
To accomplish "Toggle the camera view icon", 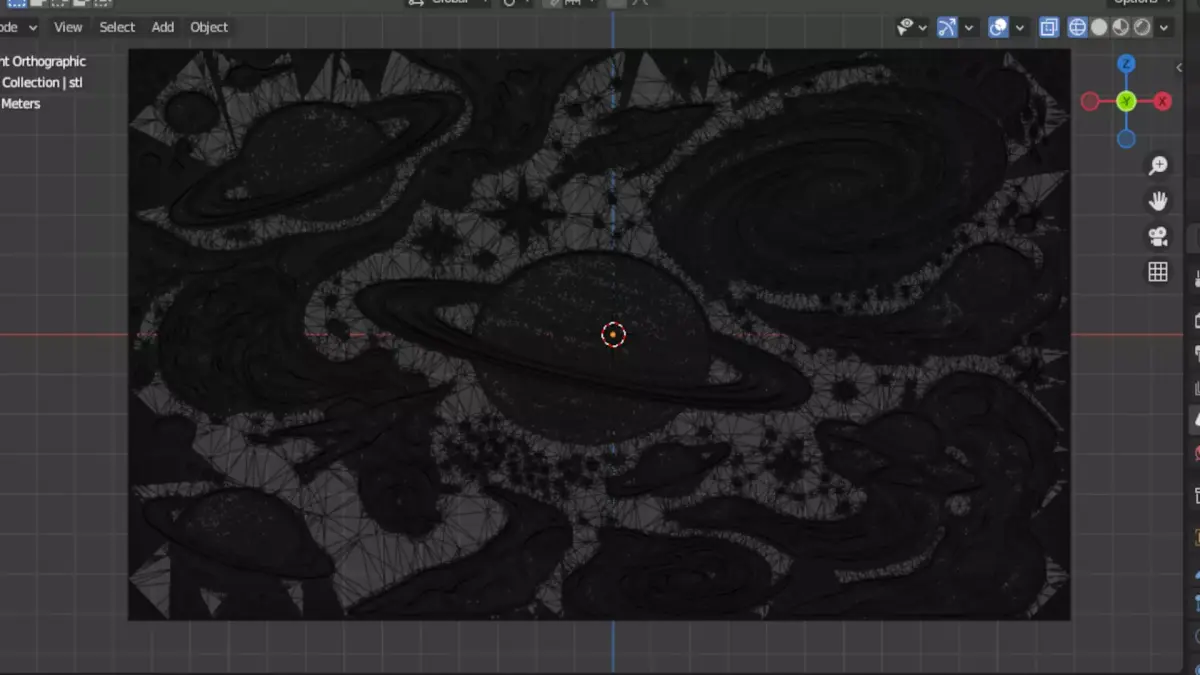I will (1158, 236).
